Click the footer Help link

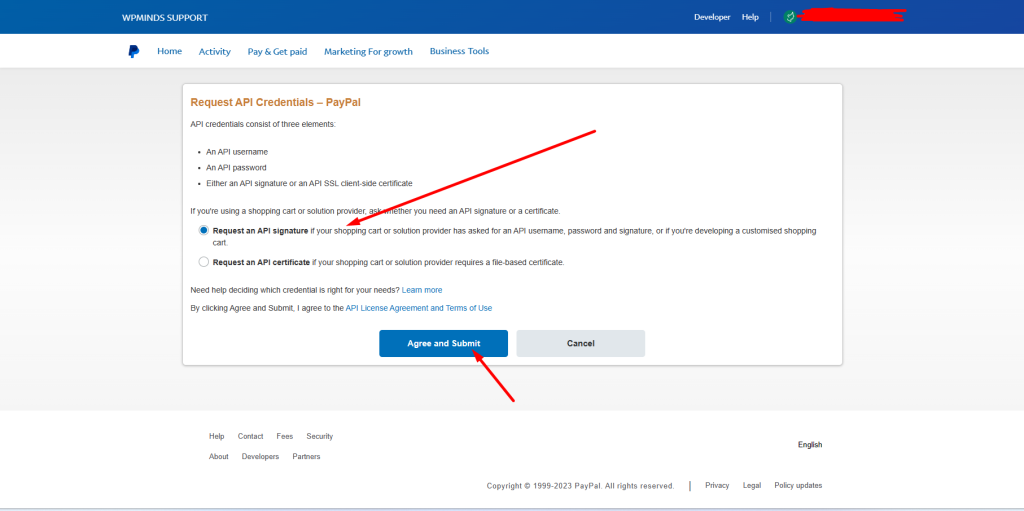pyautogui.click(x=217, y=436)
